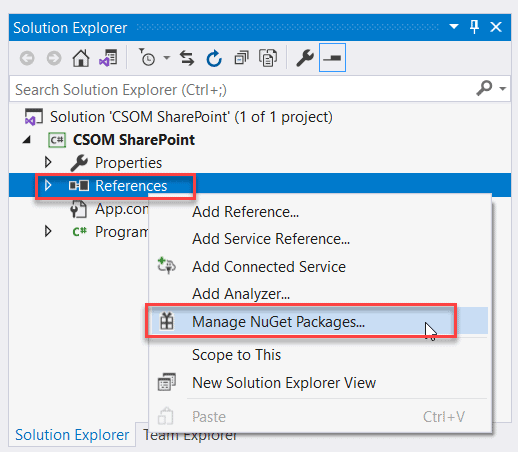Expand the References node

48,185
